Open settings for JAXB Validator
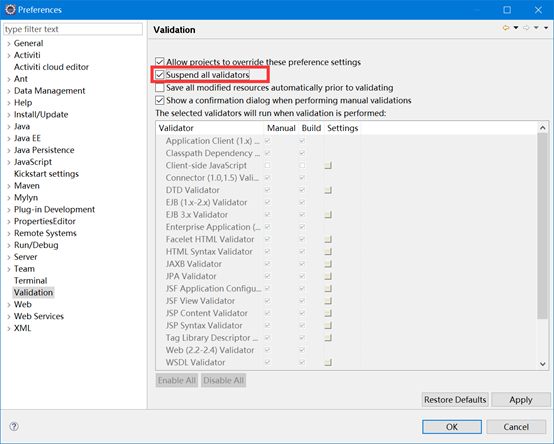This screenshot has width=554, height=444. [328, 264]
